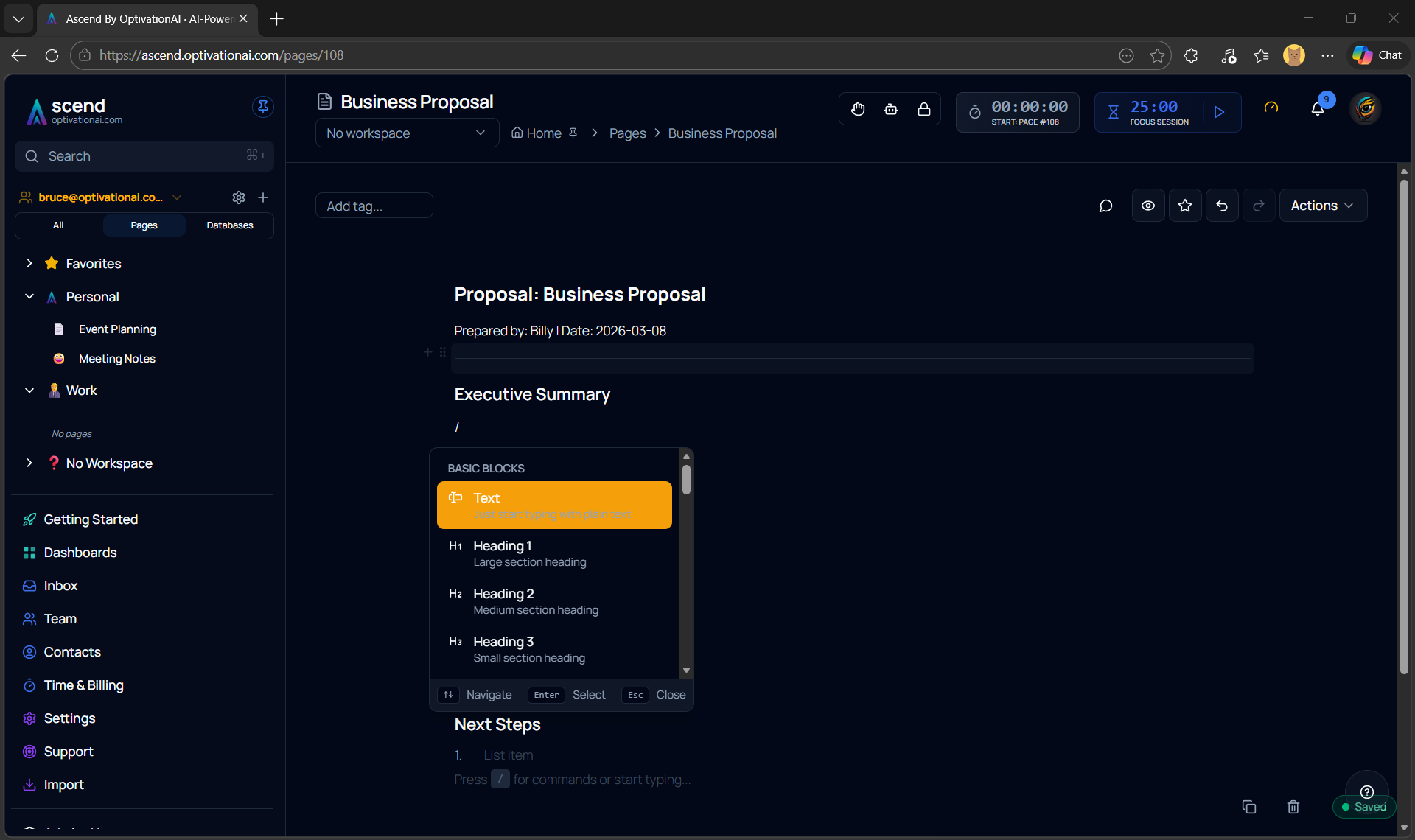The image size is (1415, 840).
Task: Open Getting Started in the sidebar
Action: pos(90,519)
